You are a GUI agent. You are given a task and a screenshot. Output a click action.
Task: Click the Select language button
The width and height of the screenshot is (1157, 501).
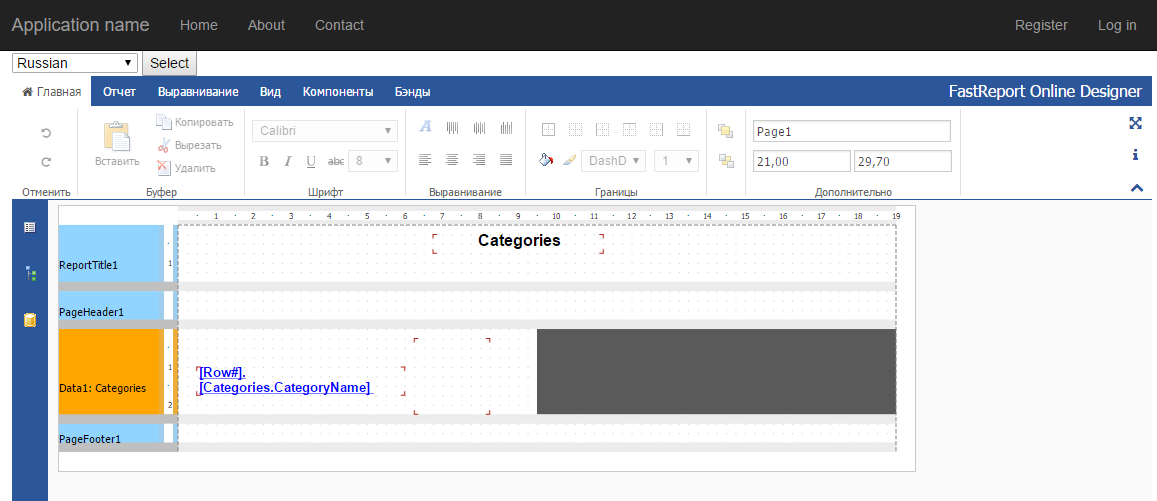click(x=170, y=63)
